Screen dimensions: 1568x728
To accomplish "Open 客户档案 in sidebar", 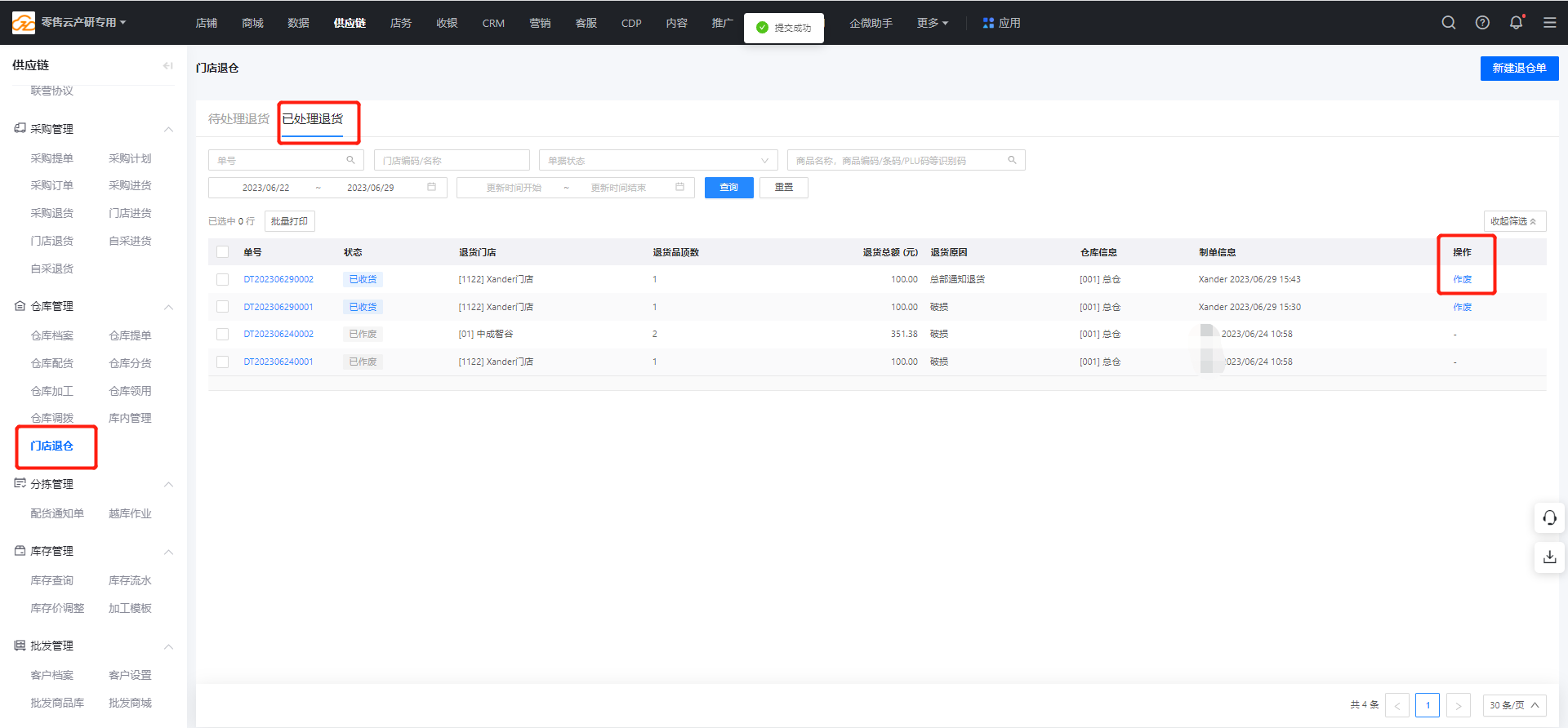I will (51, 675).
